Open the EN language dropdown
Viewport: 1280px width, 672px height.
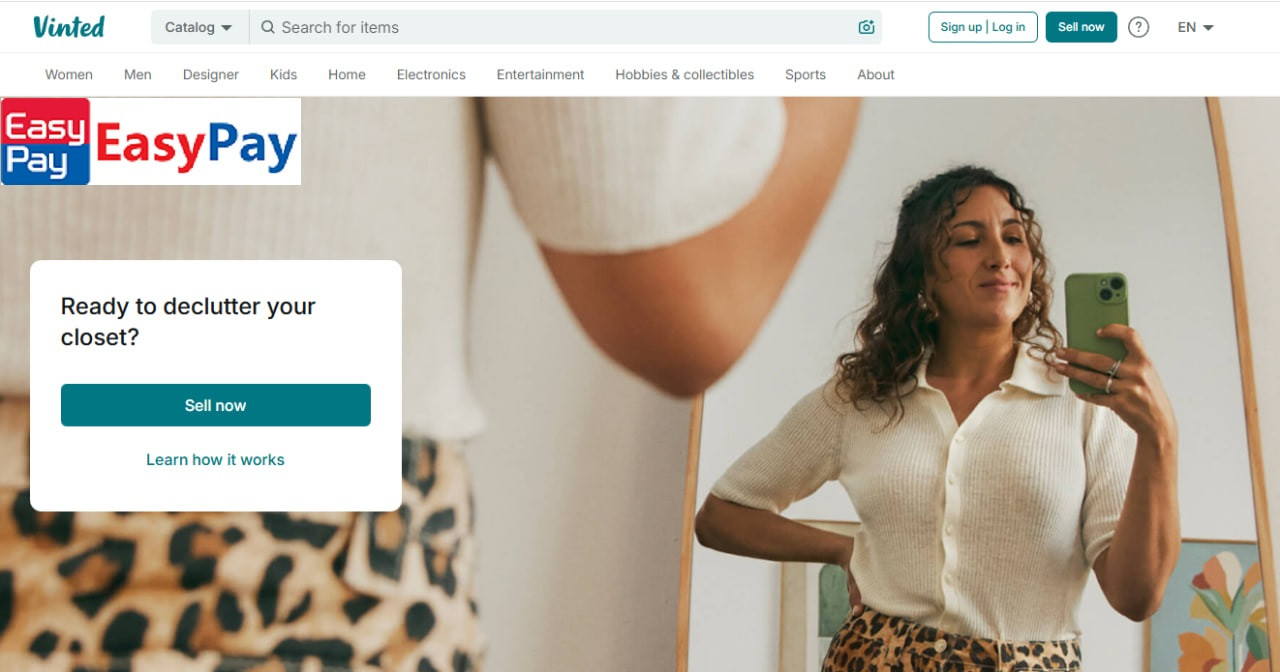click(x=1195, y=28)
